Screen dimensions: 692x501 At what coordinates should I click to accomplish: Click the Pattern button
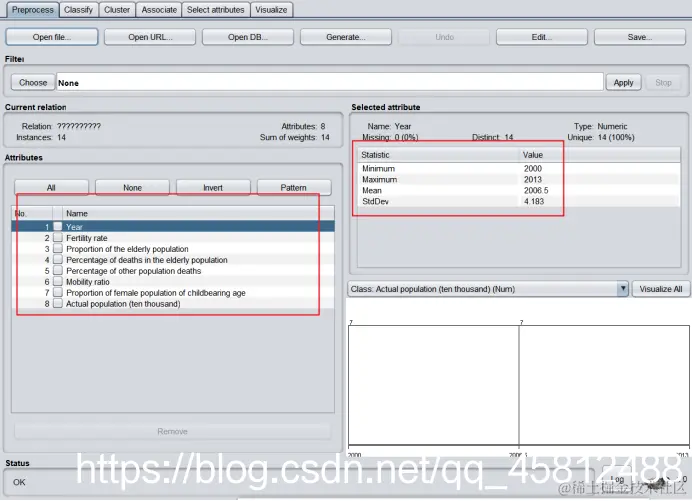[x=294, y=188]
